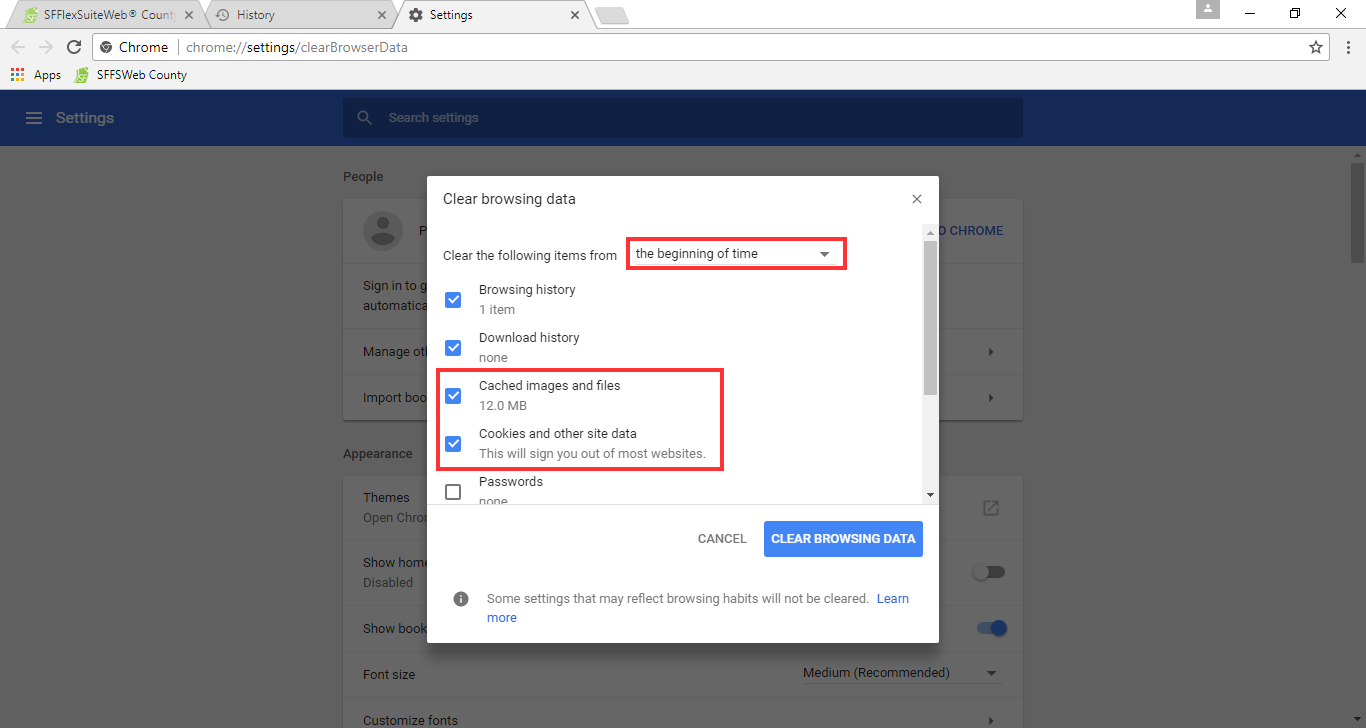Expand the Customize fonts row arrow

(991, 720)
